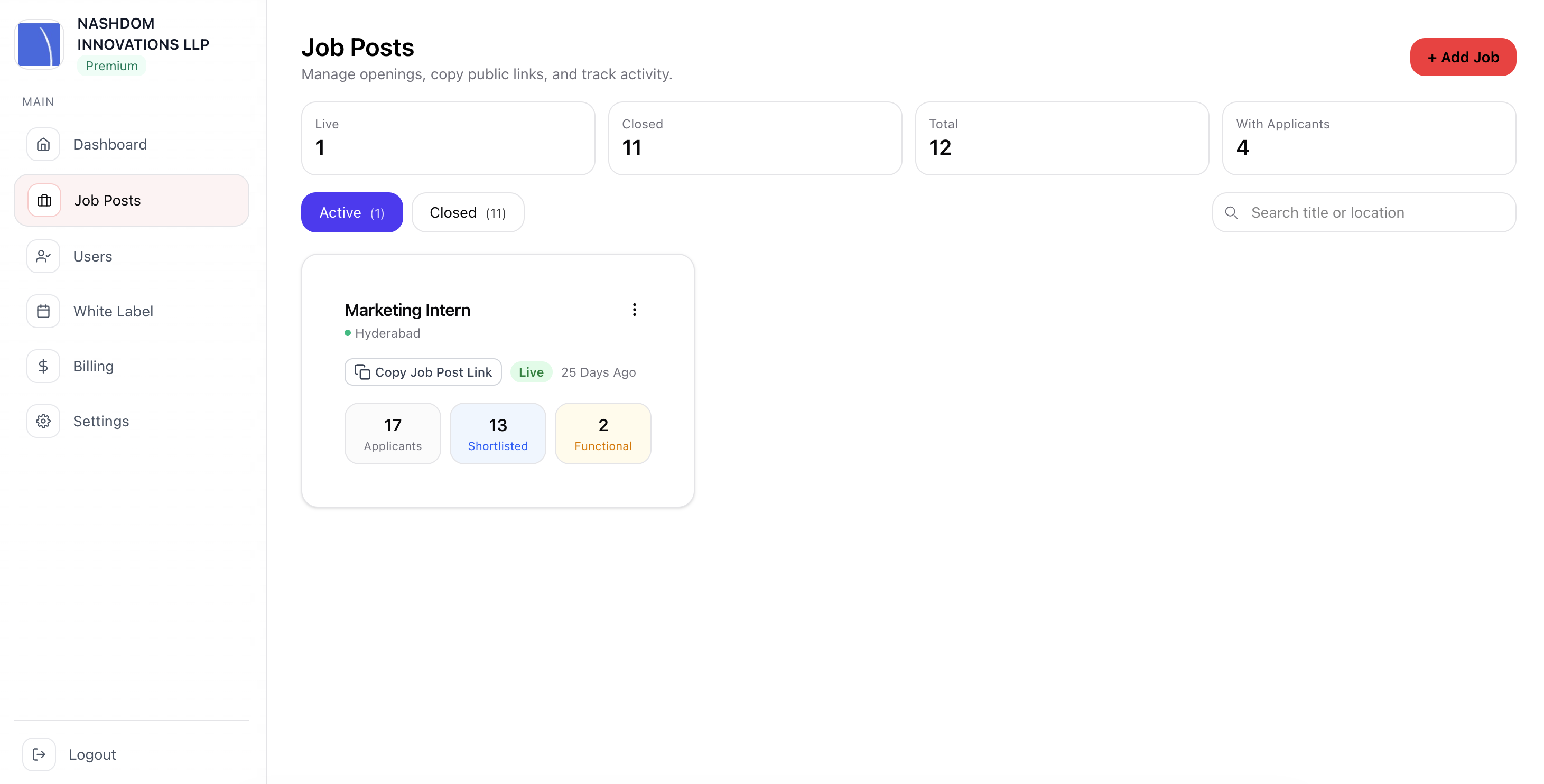Click the red Add Job button
Screen dimensions: 1544x784
1463,57
